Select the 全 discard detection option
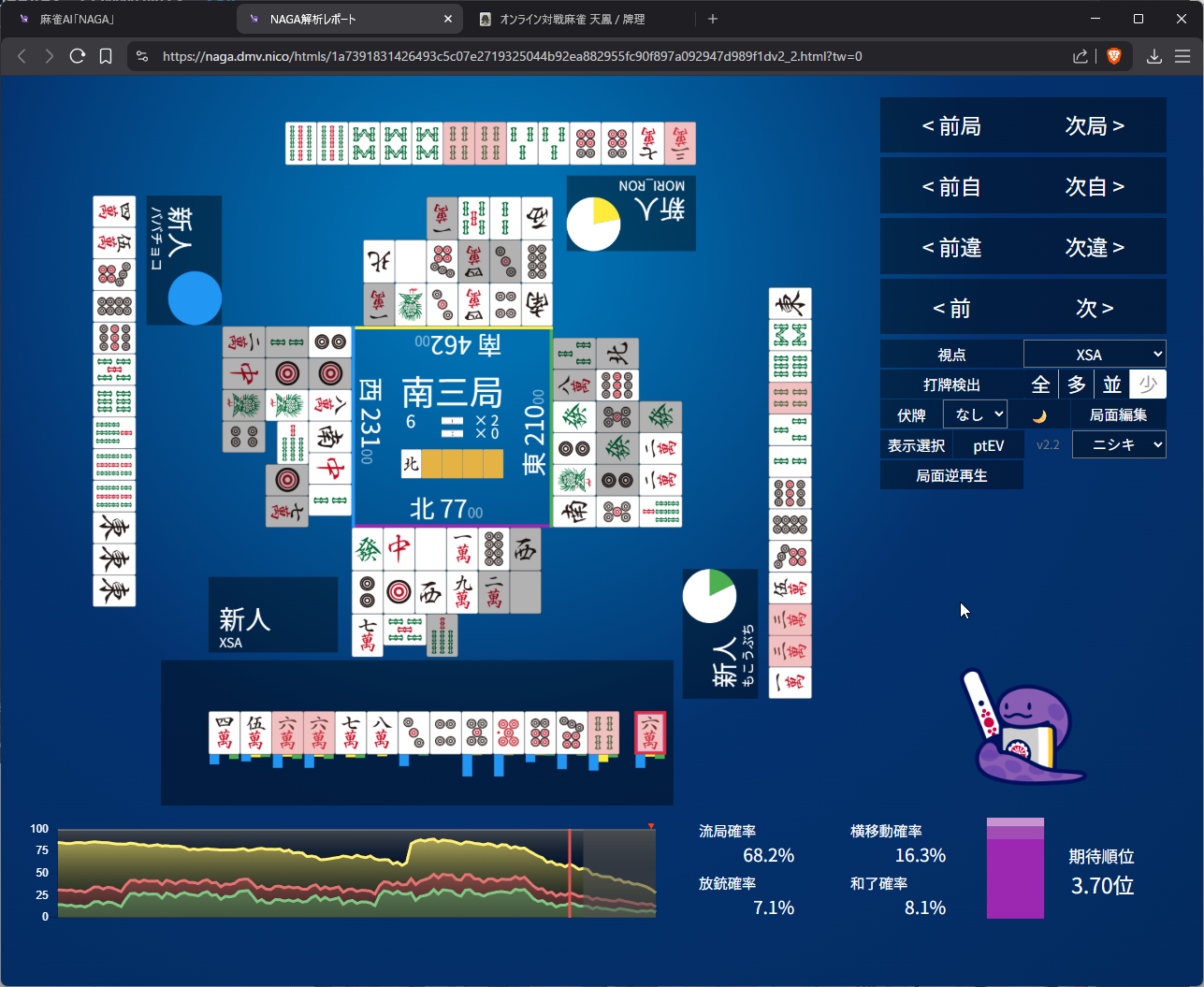 pos(1040,385)
